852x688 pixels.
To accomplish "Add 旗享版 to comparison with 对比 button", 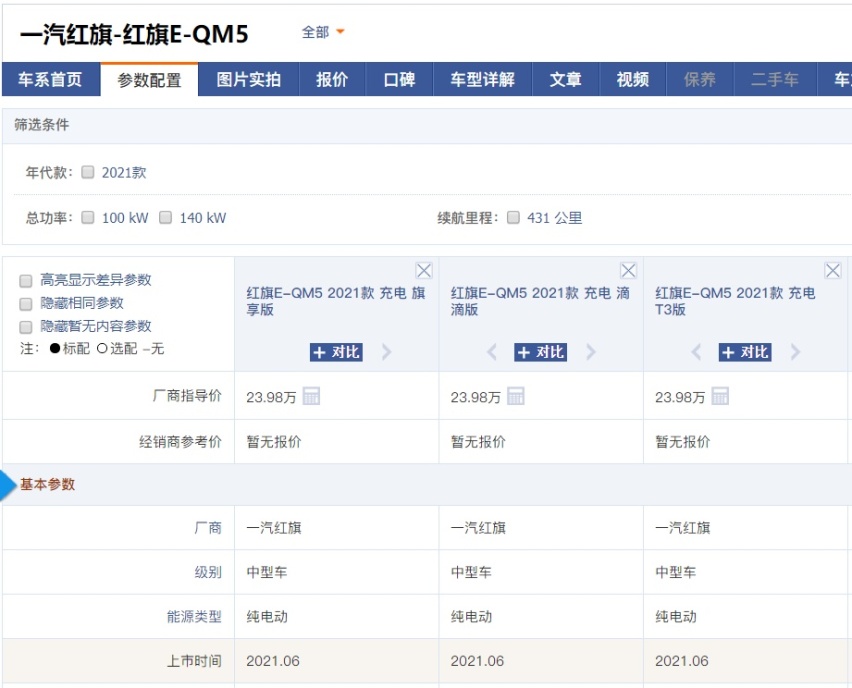I will [336, 352].
